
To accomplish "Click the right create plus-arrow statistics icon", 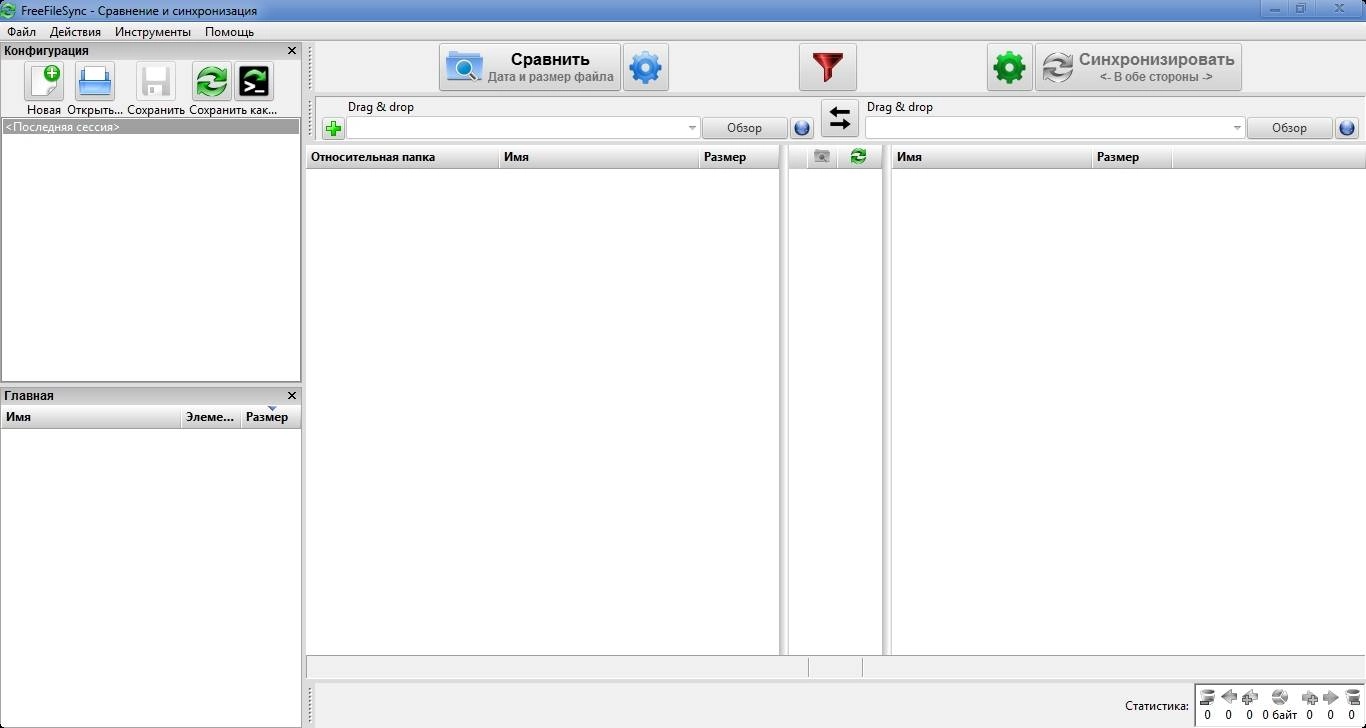I will coord(1310,697).
